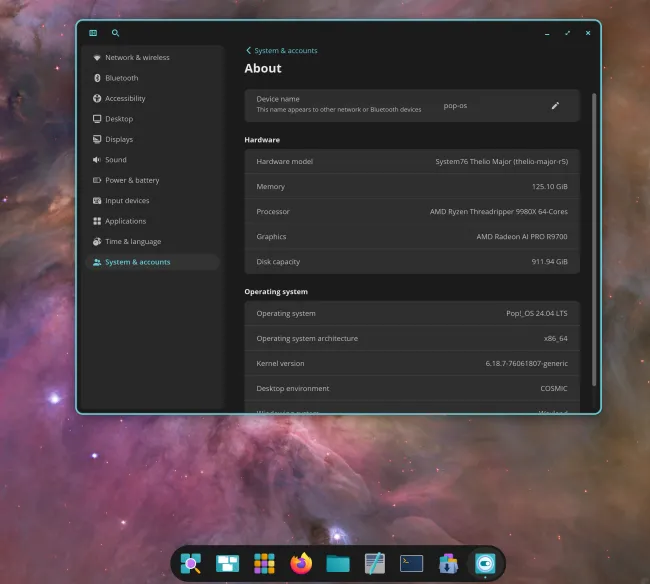Click the COSMIC desktop environment value
This screenshot has width=650, height=584.
click(x=554, y=388)
